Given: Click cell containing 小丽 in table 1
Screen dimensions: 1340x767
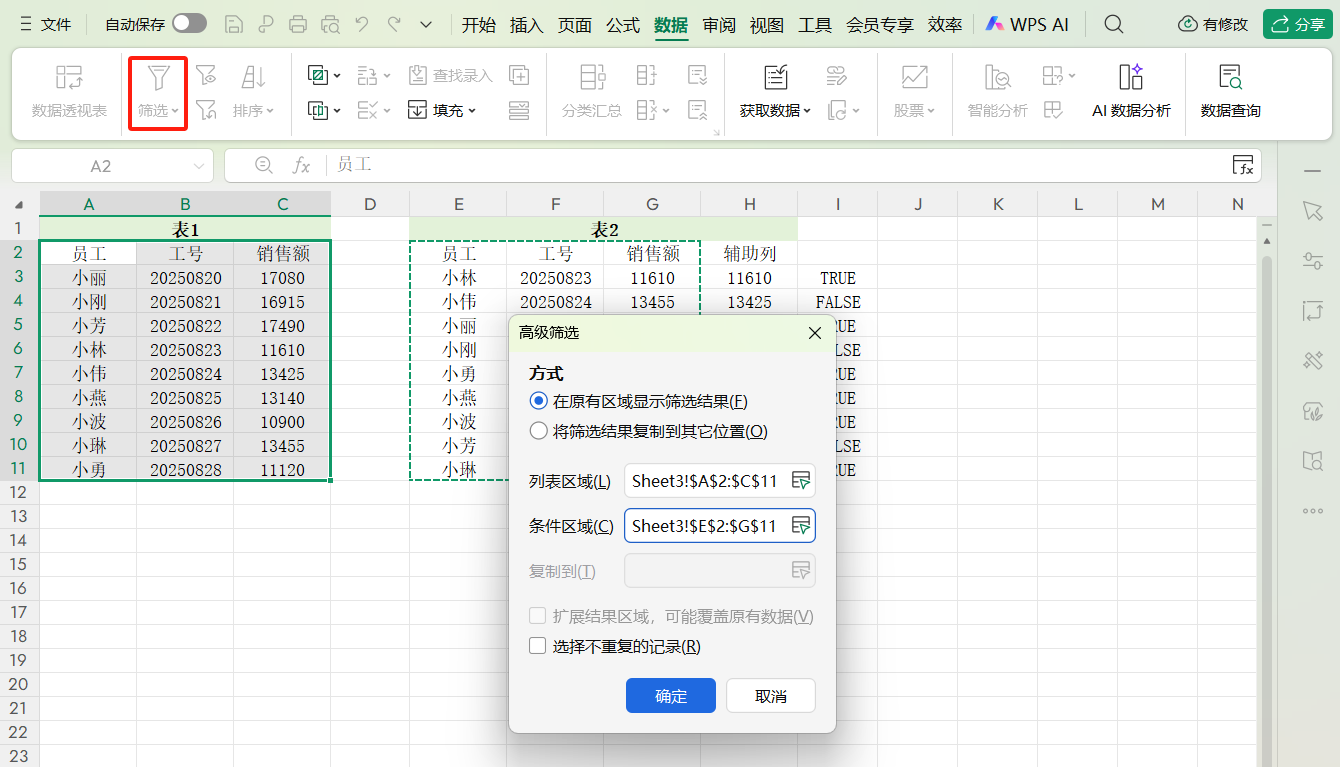Looking at the screenshot, I should 88,278.
